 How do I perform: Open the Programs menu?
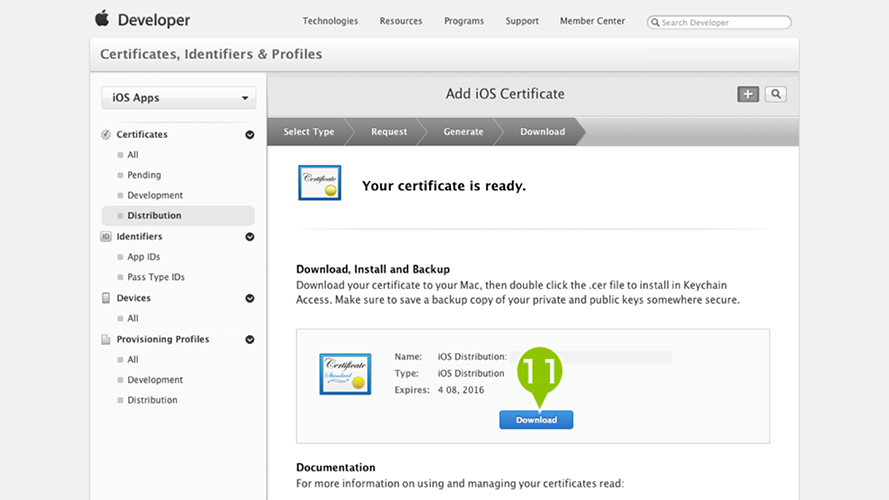click(x=464, y=21)
